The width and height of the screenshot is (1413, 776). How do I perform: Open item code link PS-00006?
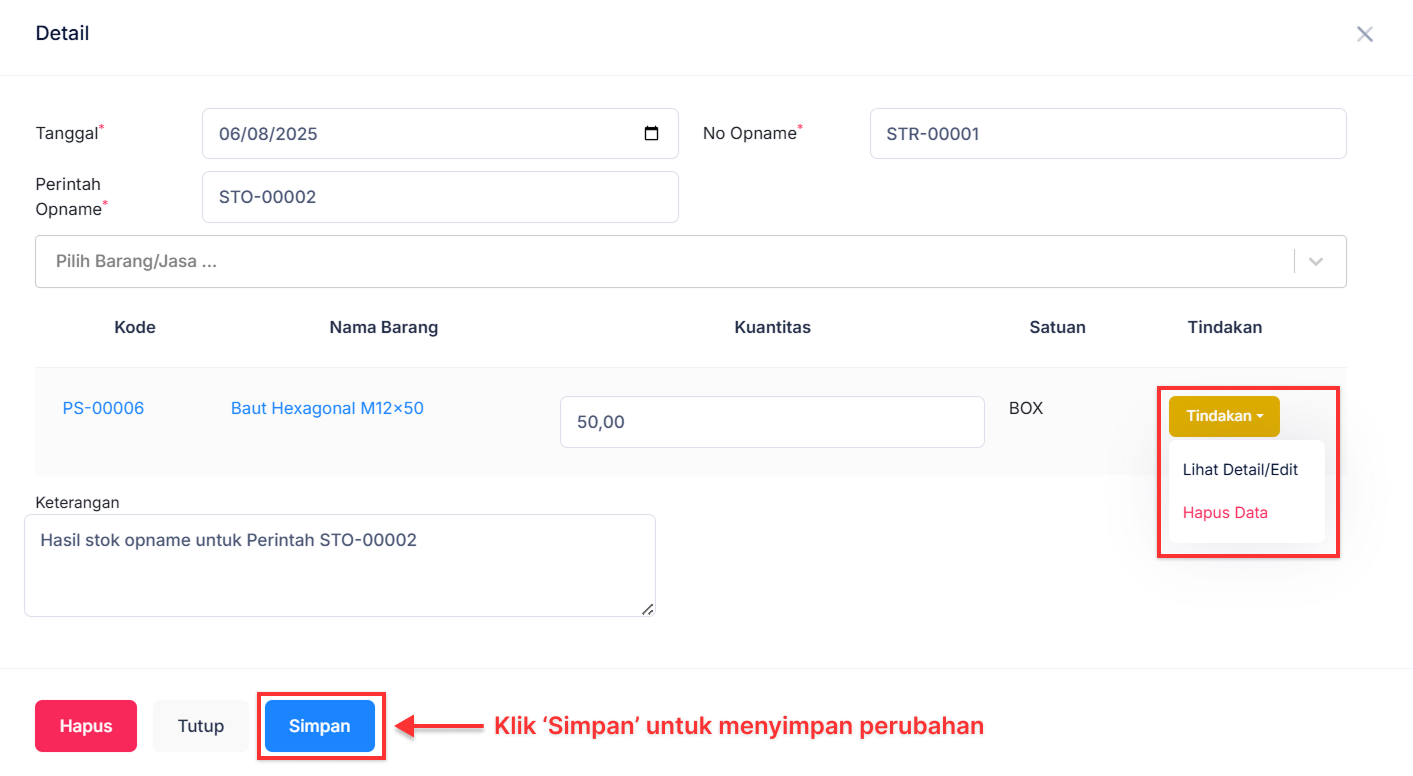pyautogui.click(x=103, y=408)
